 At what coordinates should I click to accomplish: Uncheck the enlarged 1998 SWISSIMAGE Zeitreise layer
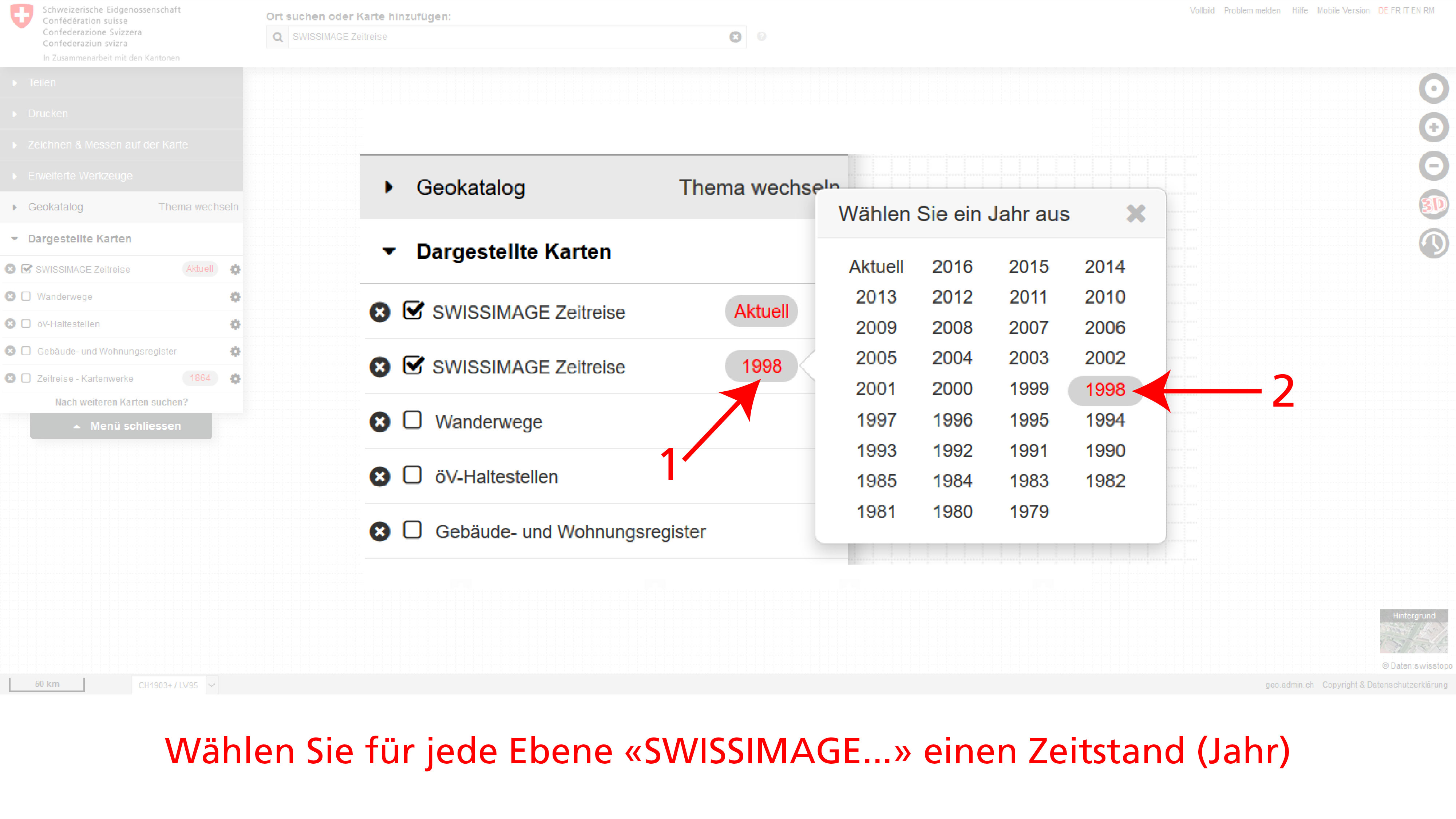click(413, 366)
